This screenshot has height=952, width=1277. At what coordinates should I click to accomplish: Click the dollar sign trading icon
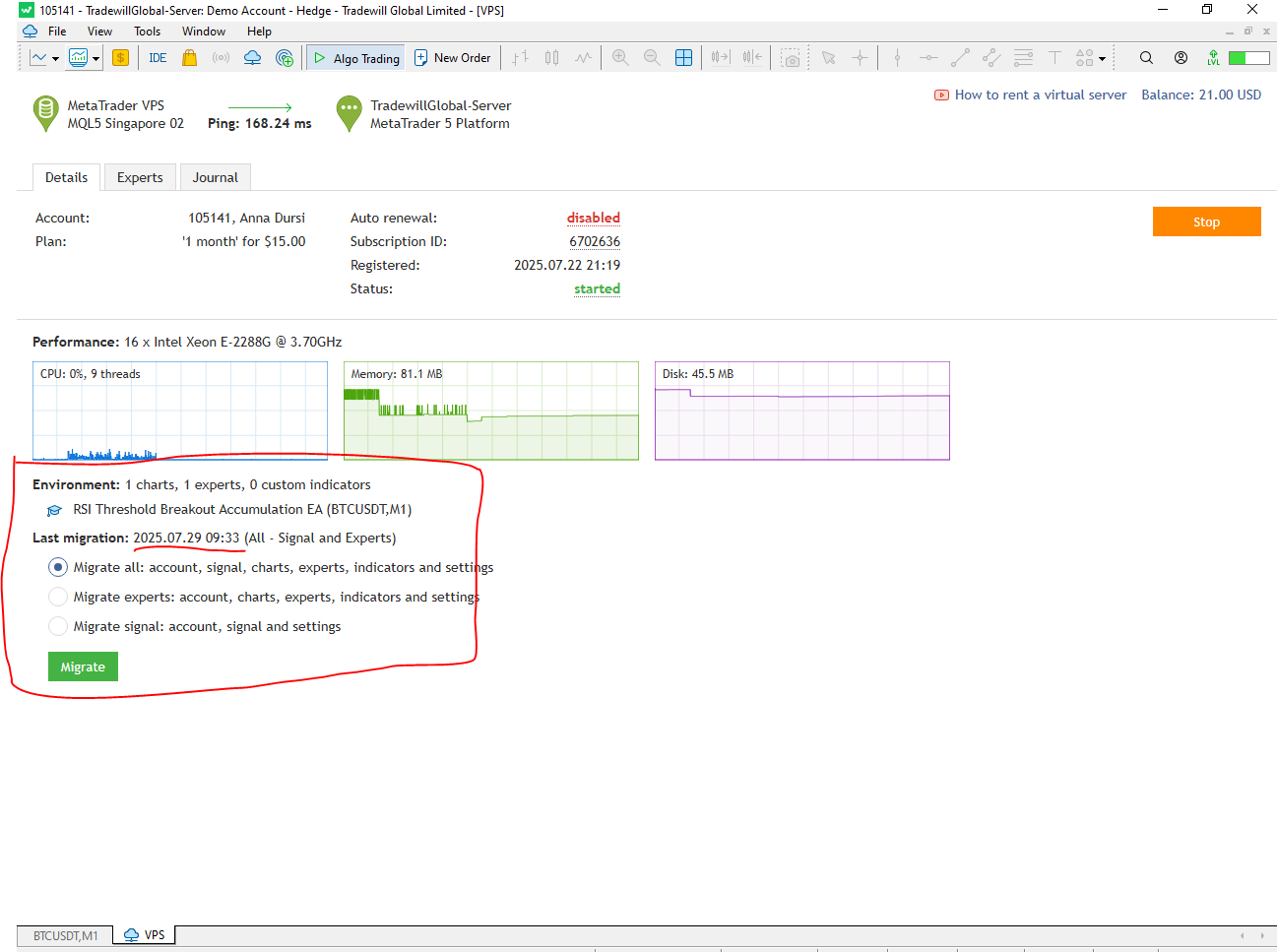click(x=120, y=58)
